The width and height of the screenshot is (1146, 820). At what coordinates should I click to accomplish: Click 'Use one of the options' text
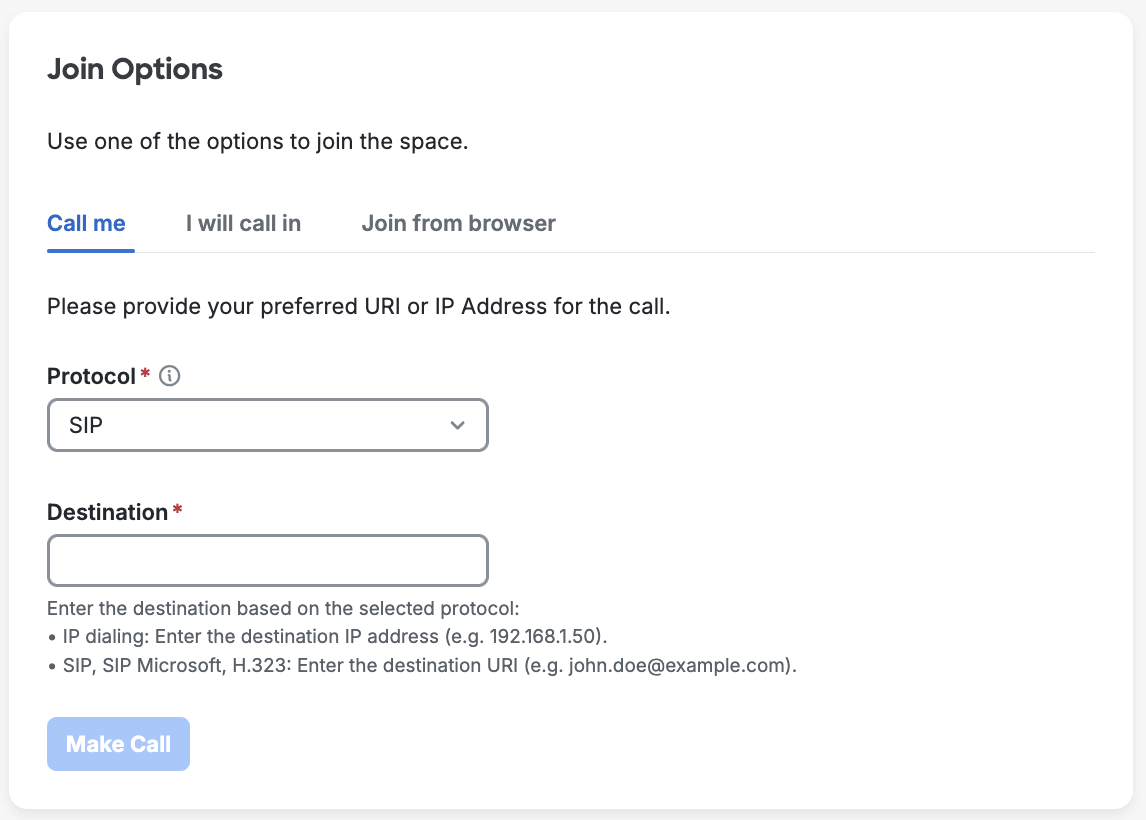coord(257,141)
